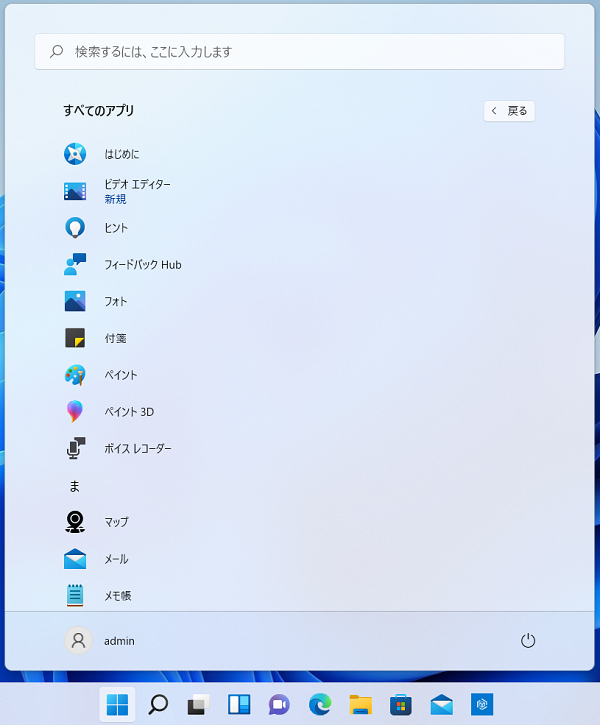Image resolution: width=600 pixels, height=725 pixels.
Task: Open the はじめに app icon
Action: [x=75, y=154]
